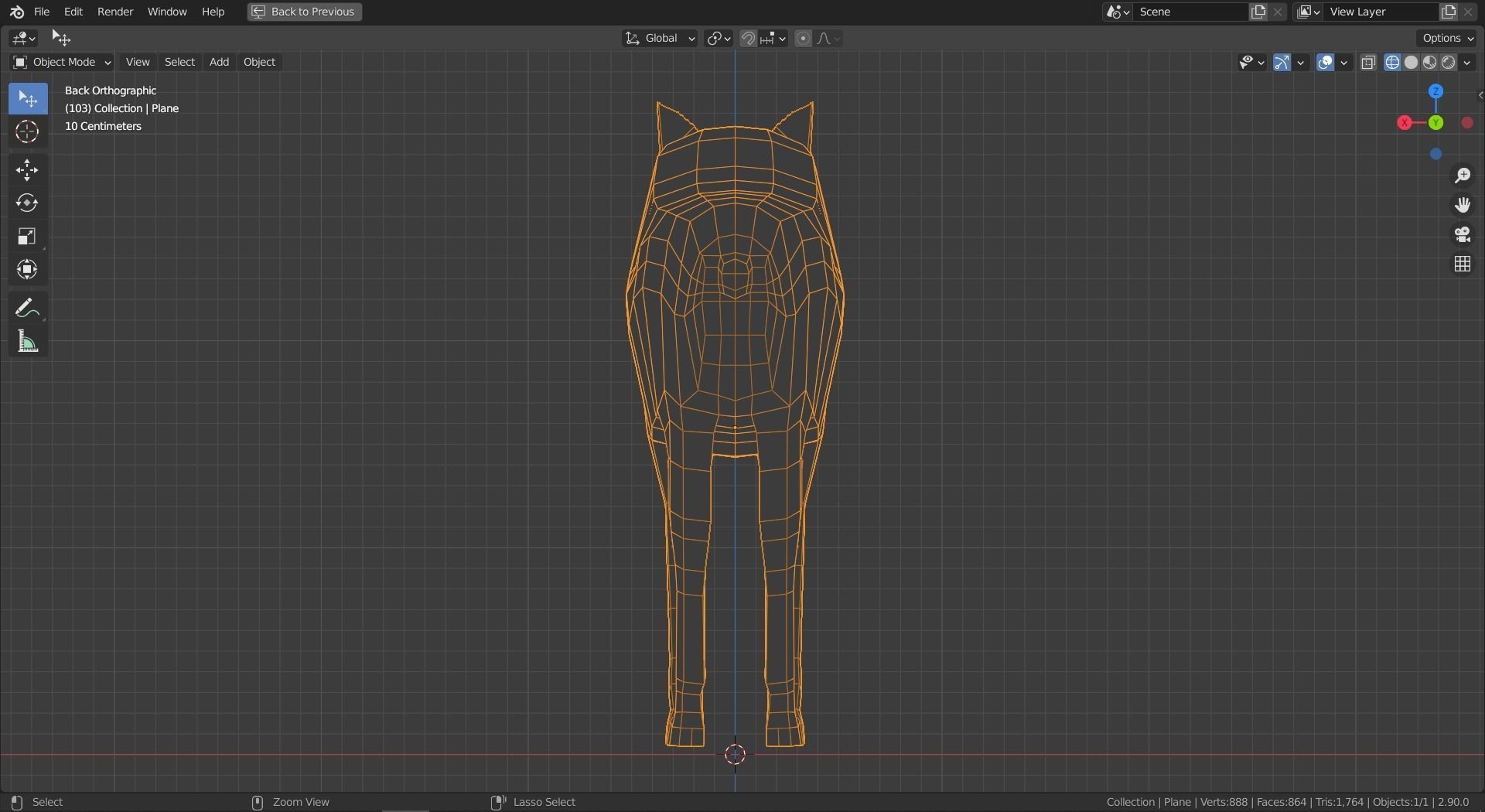Click the Back to Previous button
The height and width of the screenshot is (812, 1485).
pos(305,12)
